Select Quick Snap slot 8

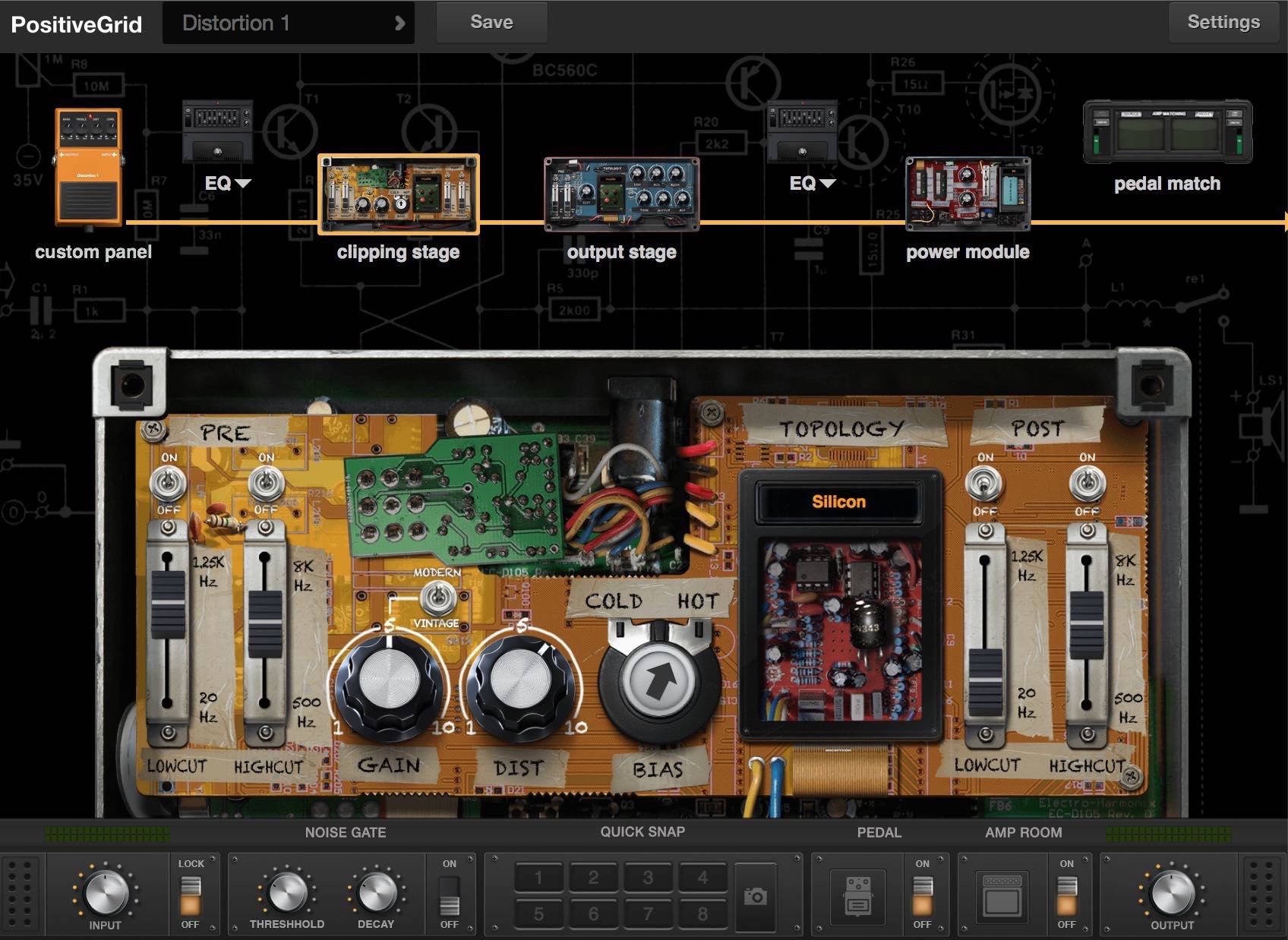pos(702,913)
